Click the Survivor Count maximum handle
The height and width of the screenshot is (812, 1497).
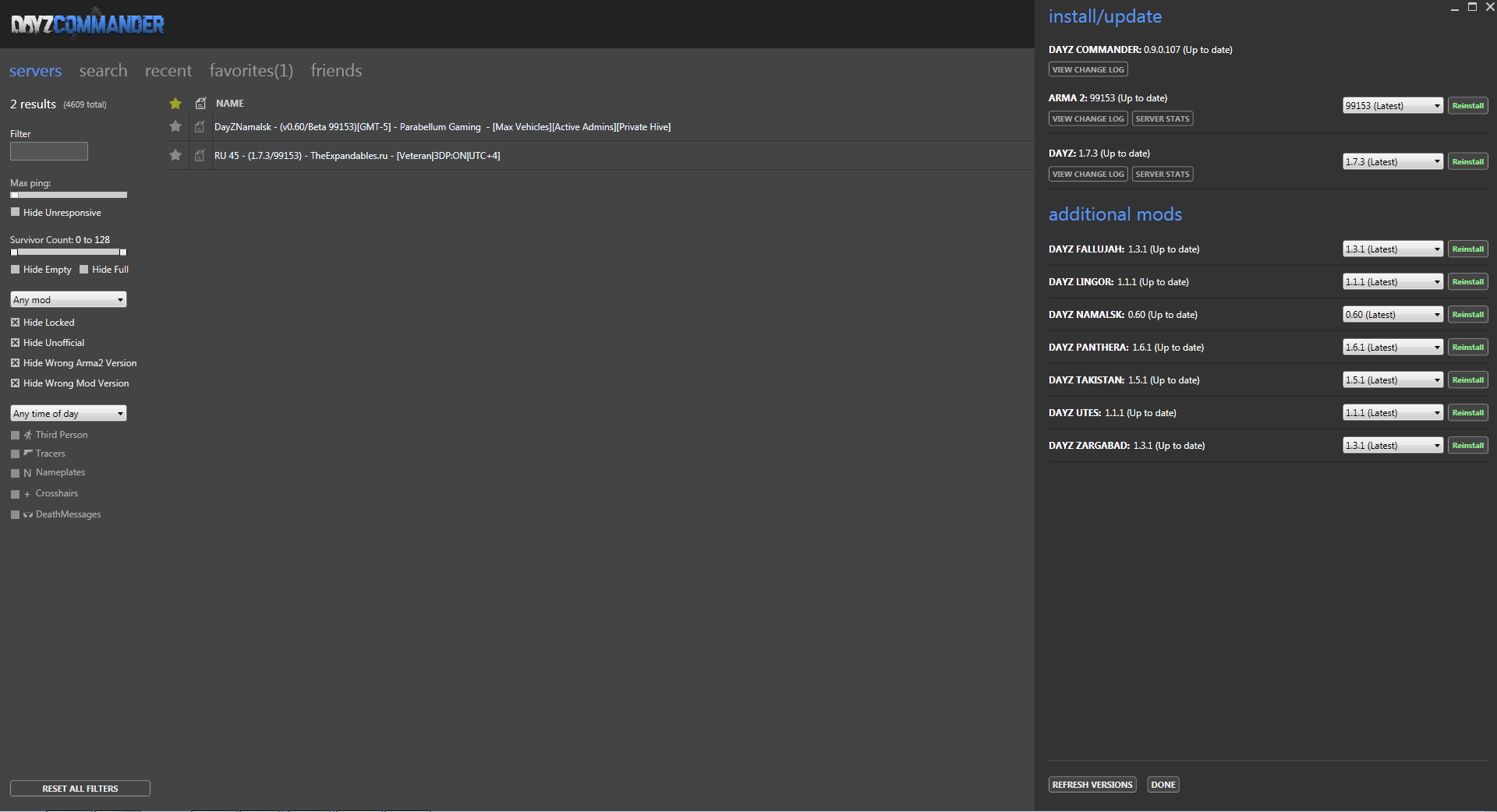point(122,252)
